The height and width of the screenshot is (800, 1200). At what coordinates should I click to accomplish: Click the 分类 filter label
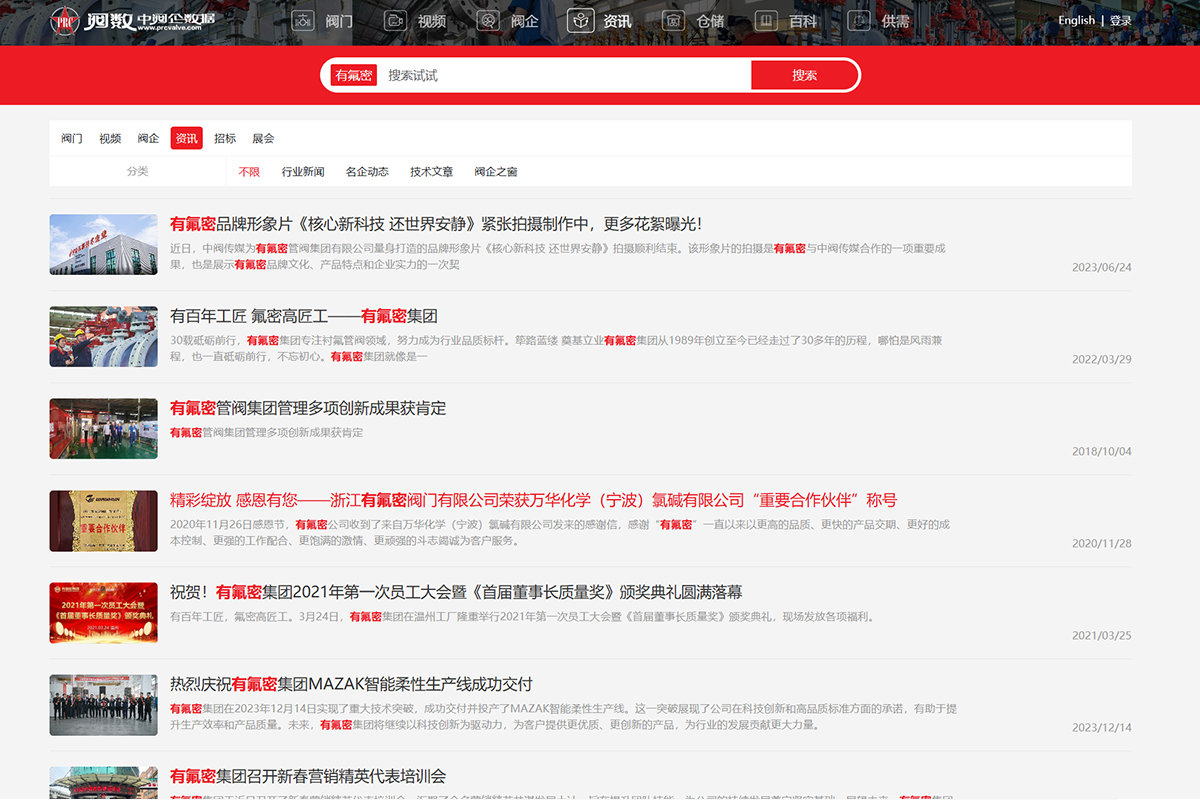point(138,172)
